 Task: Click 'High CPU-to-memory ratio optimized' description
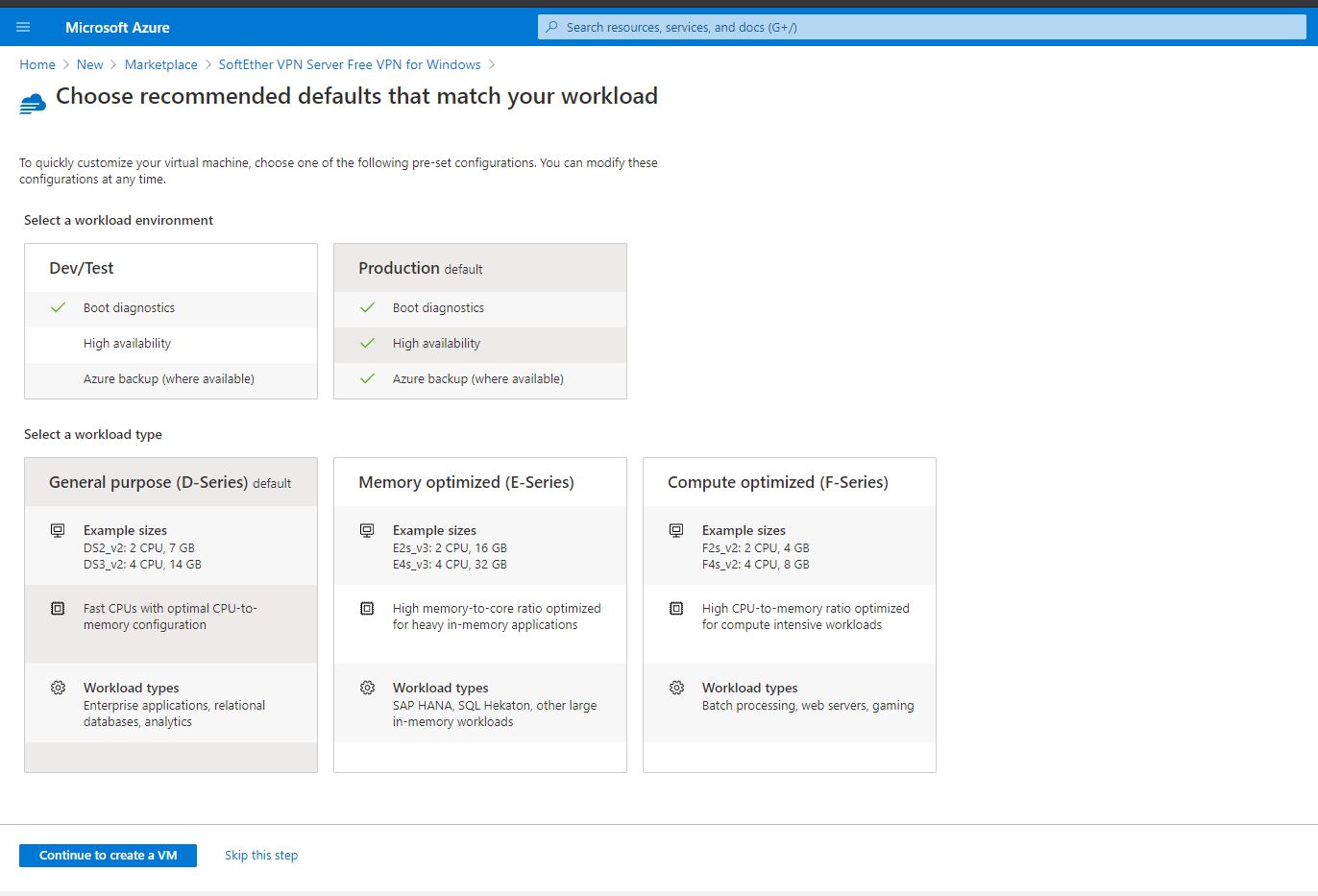click(x=806, y=617)
